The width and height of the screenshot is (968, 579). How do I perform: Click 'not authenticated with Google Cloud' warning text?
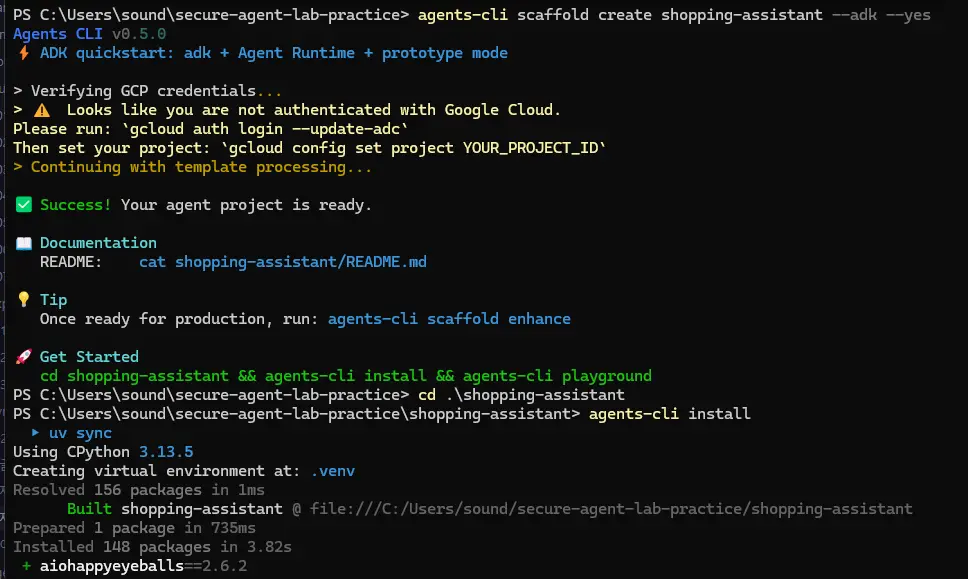[x=396, y=110]
